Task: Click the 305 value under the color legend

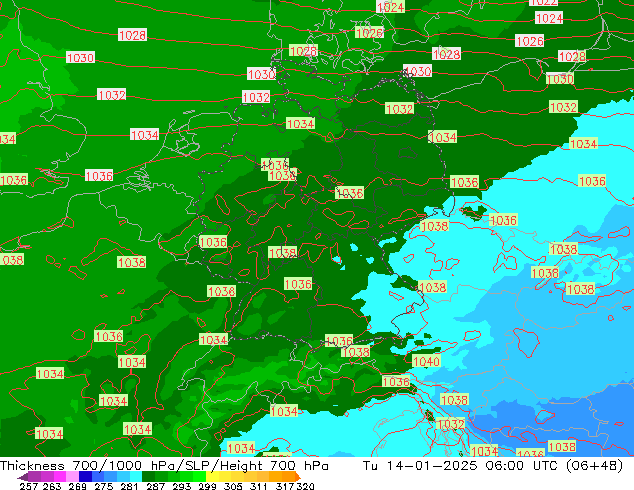Action: pyautogui.click(x=233, y=486)
